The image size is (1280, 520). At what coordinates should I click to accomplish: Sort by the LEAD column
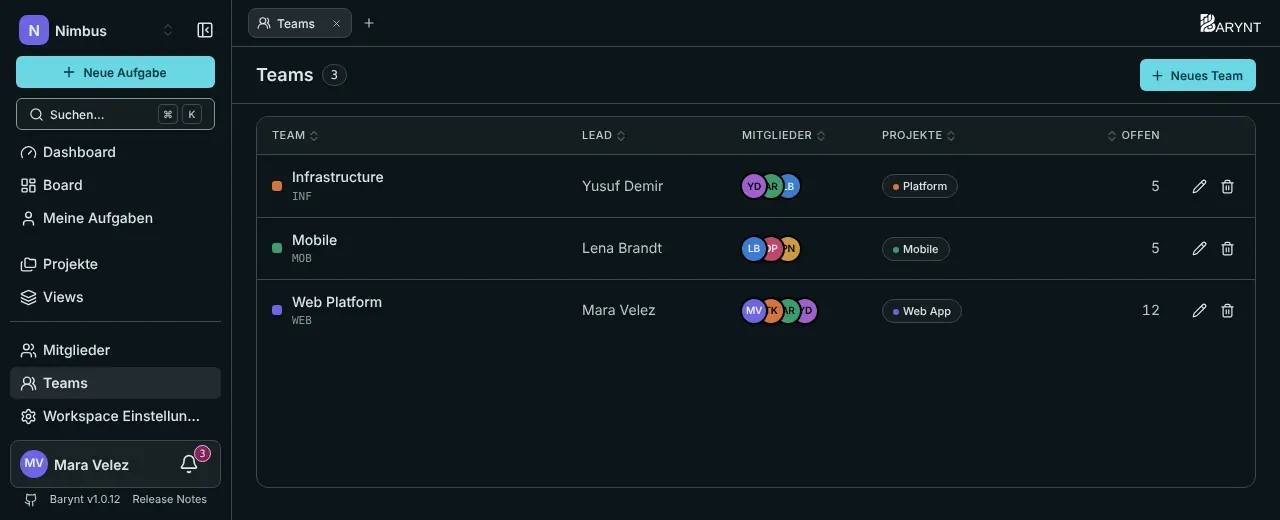[603, 135]
